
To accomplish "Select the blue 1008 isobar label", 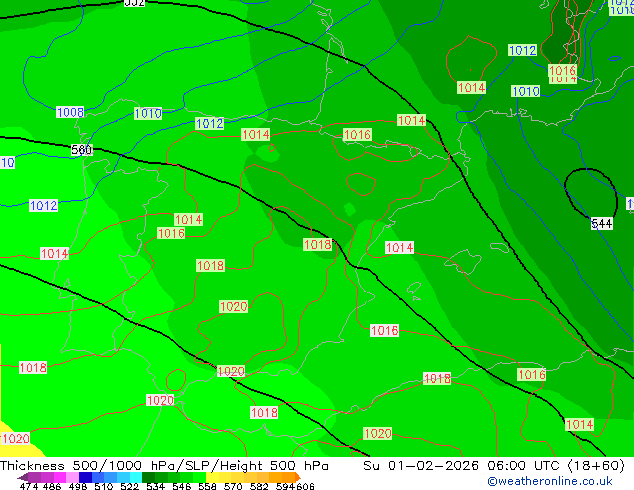I will click(x=70, y=112).
